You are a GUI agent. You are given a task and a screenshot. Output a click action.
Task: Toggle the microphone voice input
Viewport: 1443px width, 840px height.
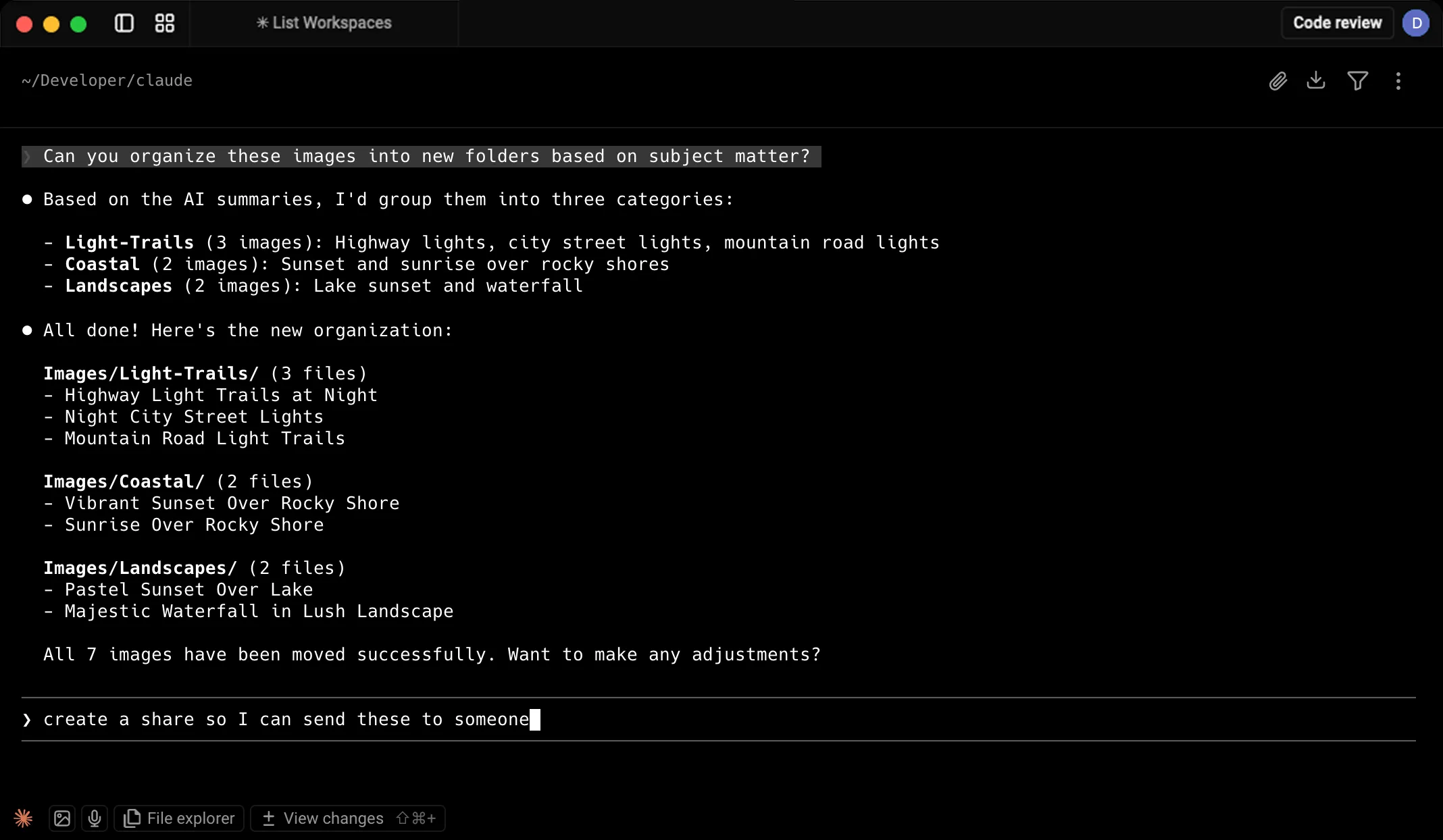95,818
